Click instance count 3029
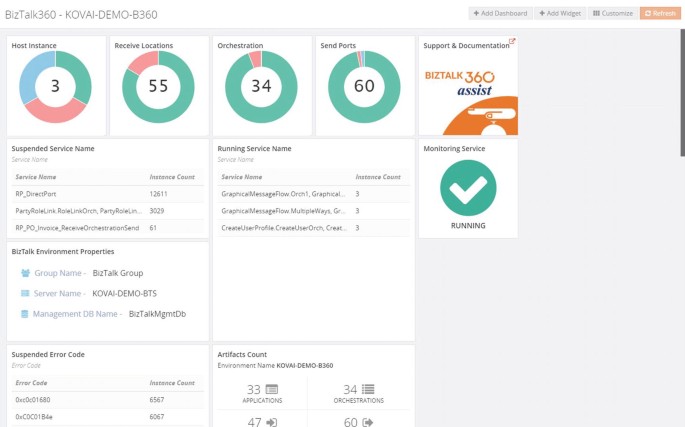Screen dimensions: 685x427 click(x=157, y=211)
